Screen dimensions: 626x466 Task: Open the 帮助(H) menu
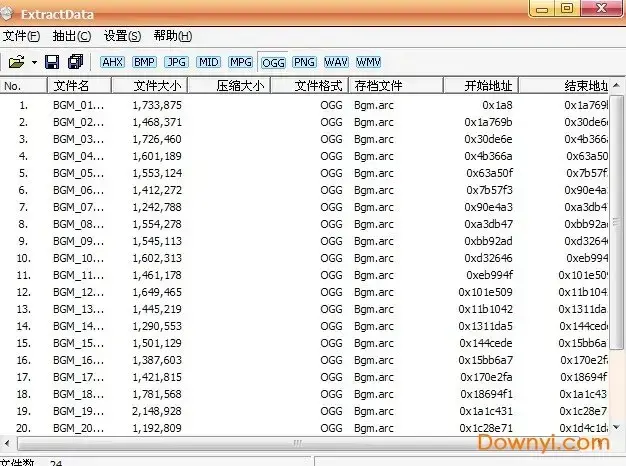coord(173,36)
